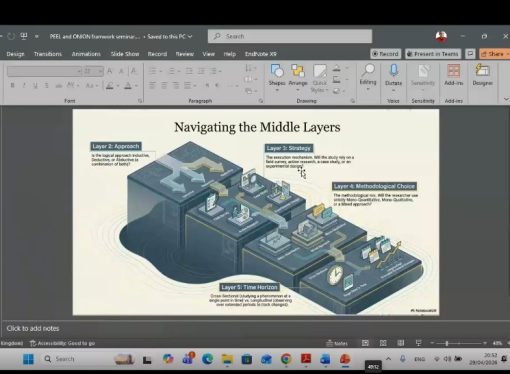Expand the font name combo box
Image resolution: width=510 pixels, height=374 pixels.
(79, 71)
